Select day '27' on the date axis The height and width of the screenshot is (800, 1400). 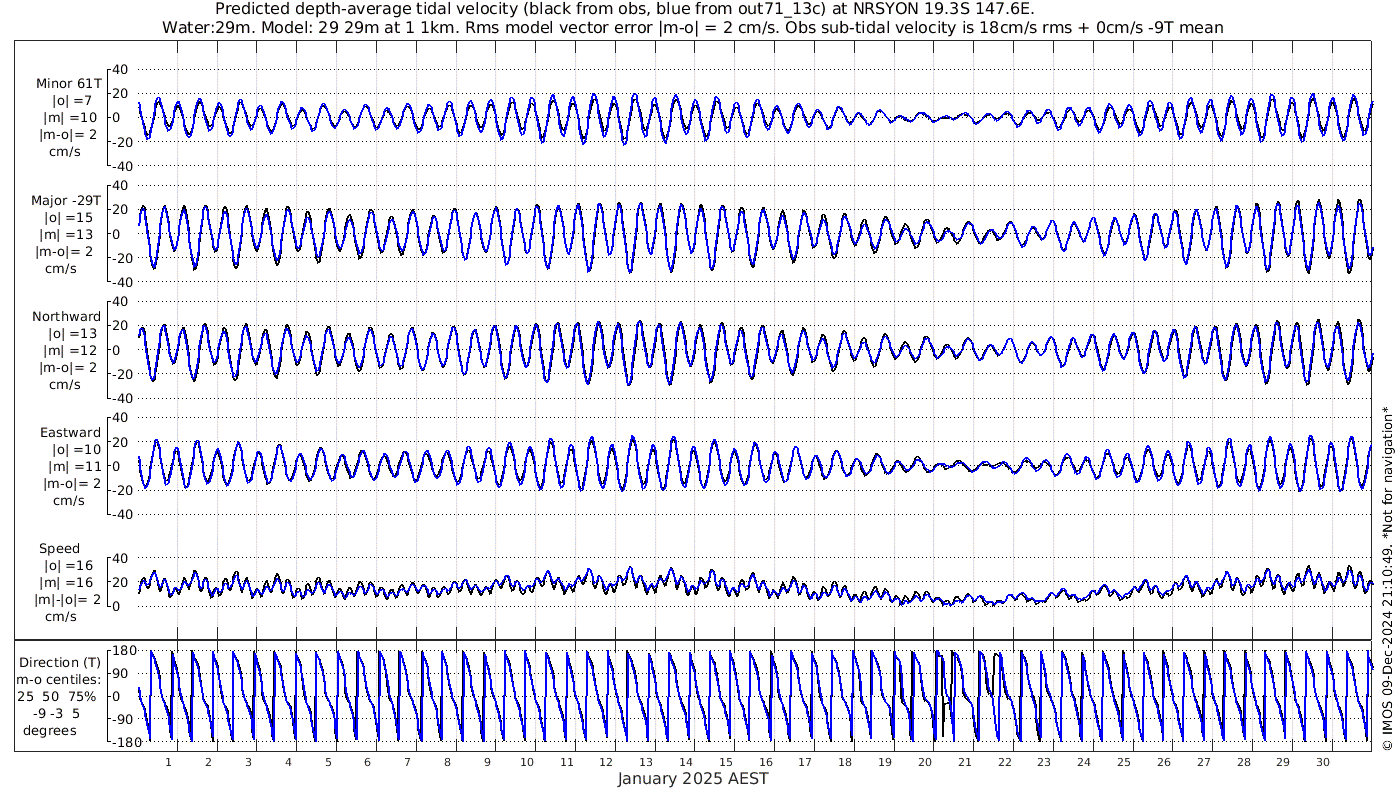(x=1204, y=762)
